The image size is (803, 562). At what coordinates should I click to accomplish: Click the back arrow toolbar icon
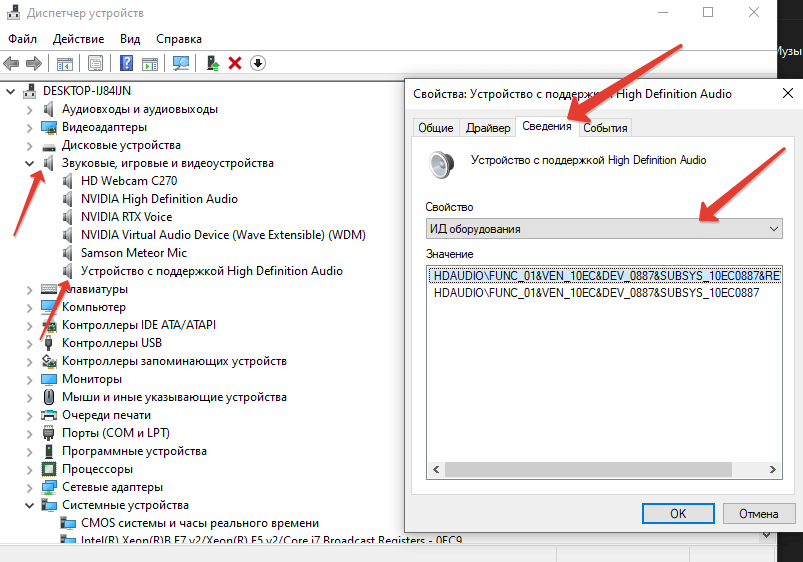pyautogui.click(x=12, y=64)
